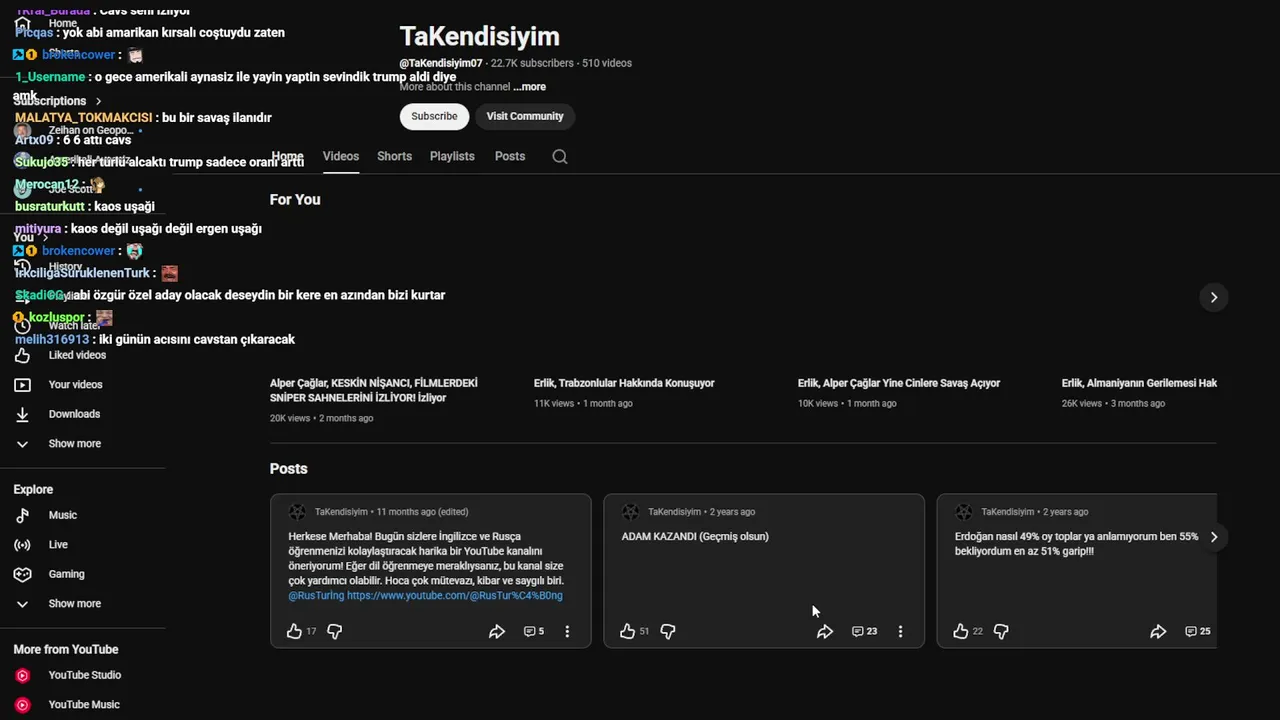Open the Music entry under Explore

tap(63, 515)
